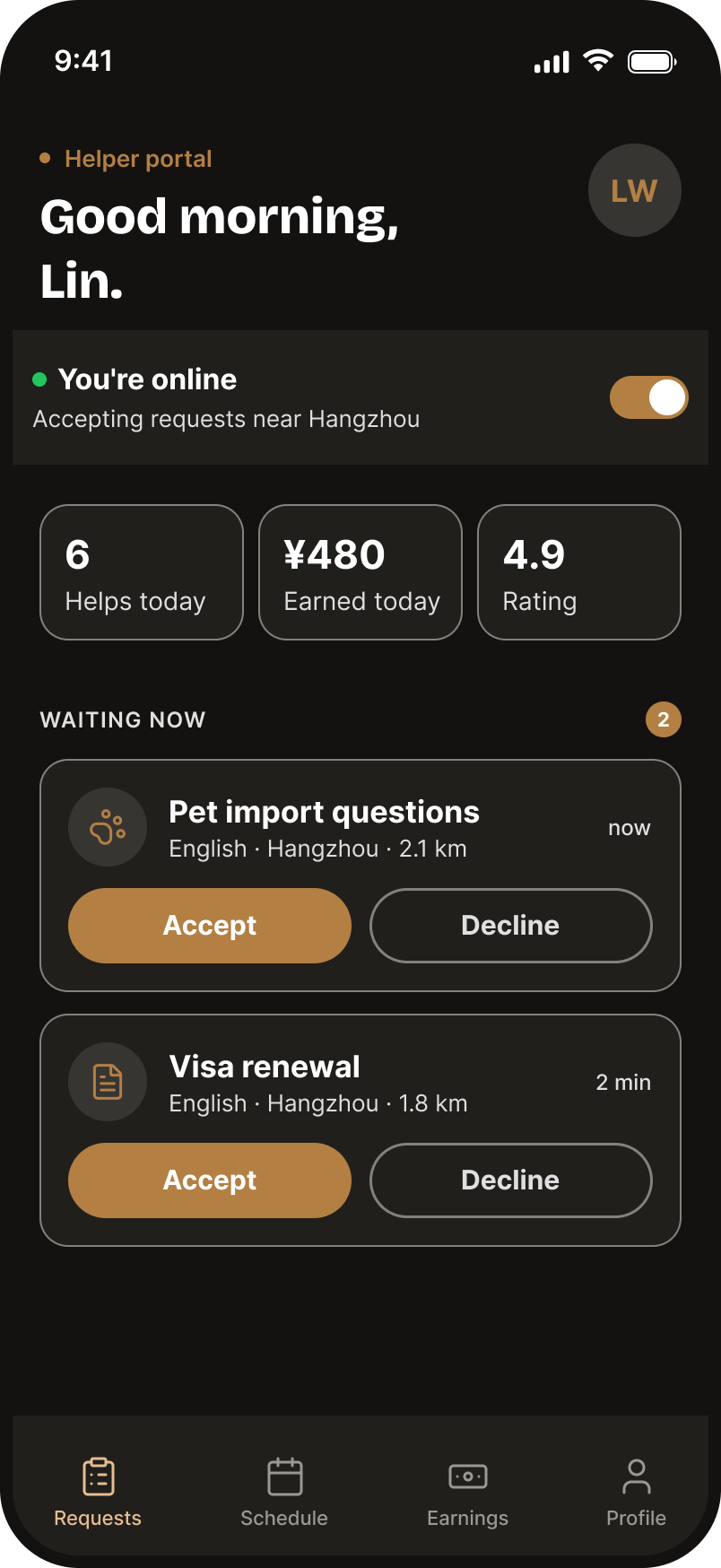
Task: Open the Profile person icon
Action: (x=637, y=1477)
